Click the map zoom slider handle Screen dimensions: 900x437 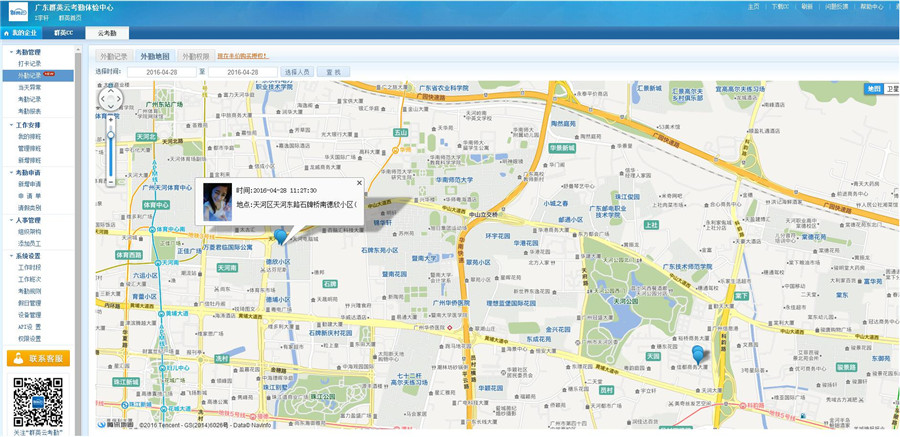(x=111, y=135)
